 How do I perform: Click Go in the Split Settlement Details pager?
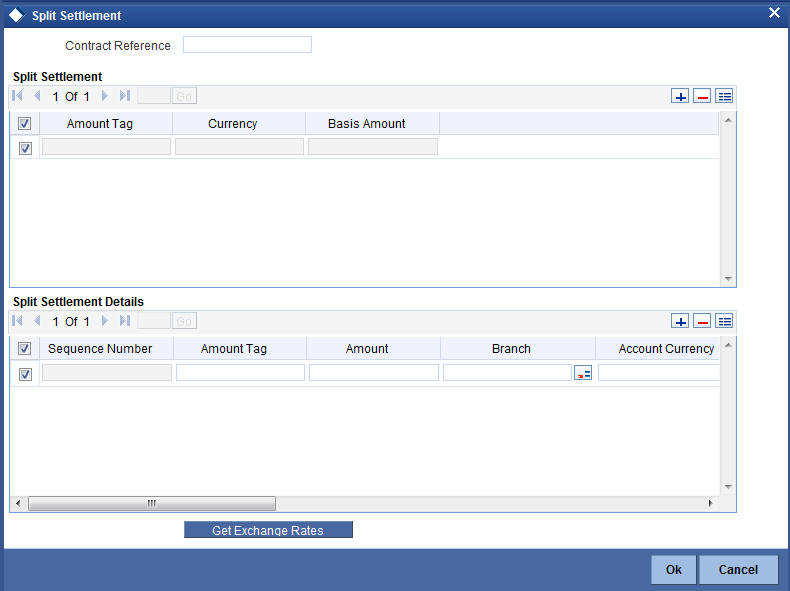[184, 321]
